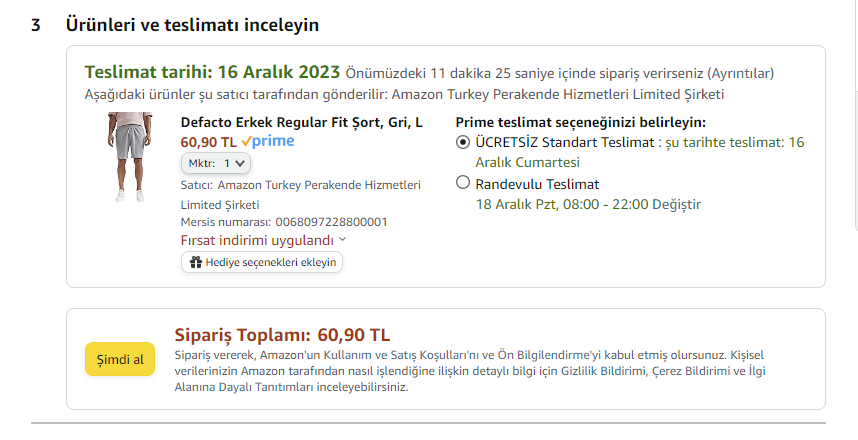Open the Mktr quantity dropdown

click(x=216, y=162)
